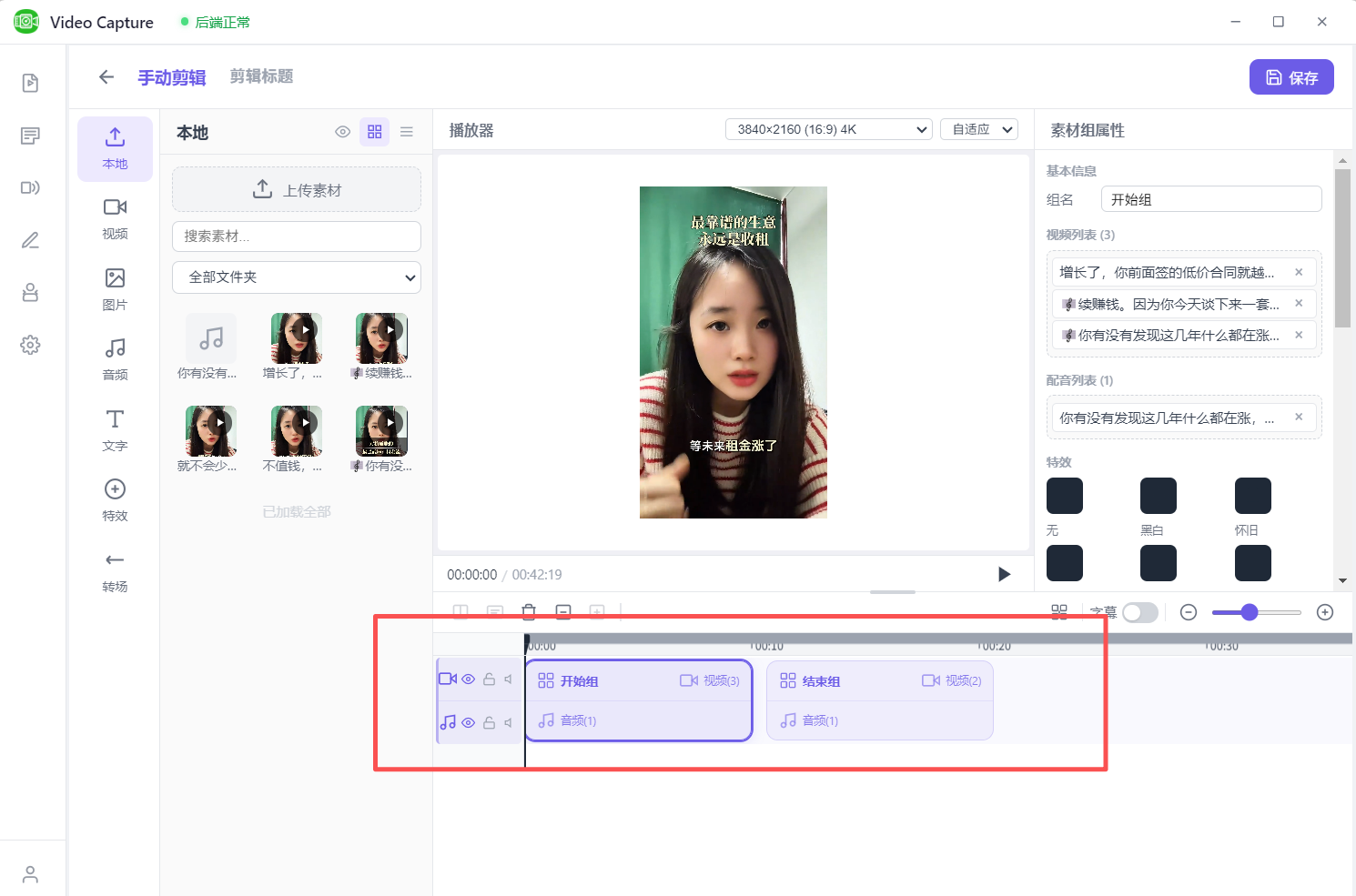Open the 图片 image tab
This screenshot has width=1356, height=896.
tap(115, 290)
